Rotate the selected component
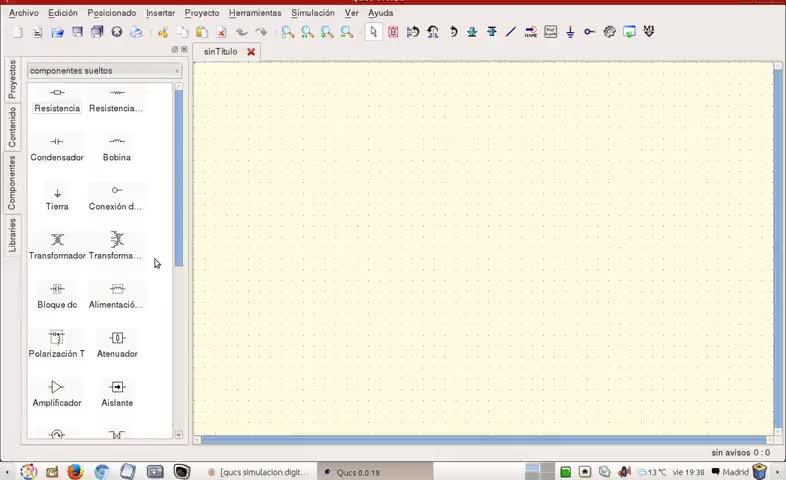The image size is (786, 480). [x=453, y=32]
